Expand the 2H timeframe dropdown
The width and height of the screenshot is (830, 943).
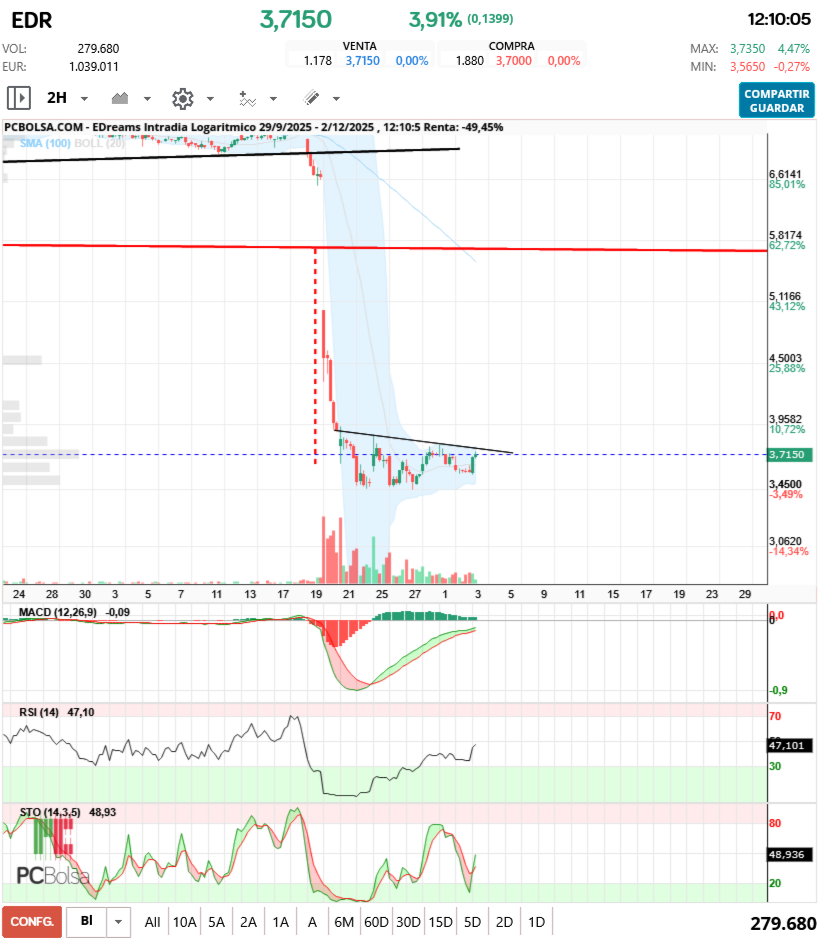coord(85,99)
